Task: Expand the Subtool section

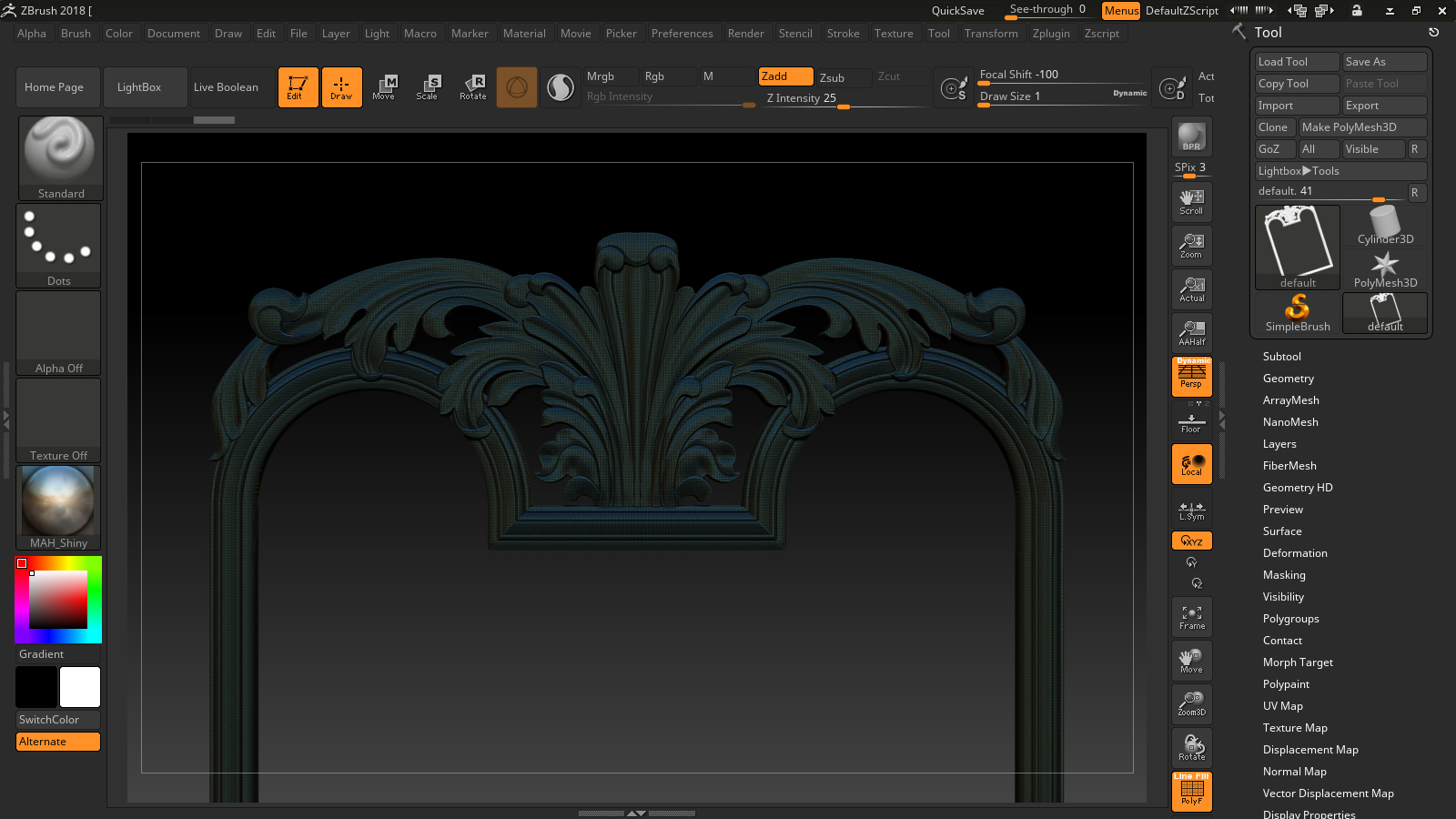Action: [1281, 357]
